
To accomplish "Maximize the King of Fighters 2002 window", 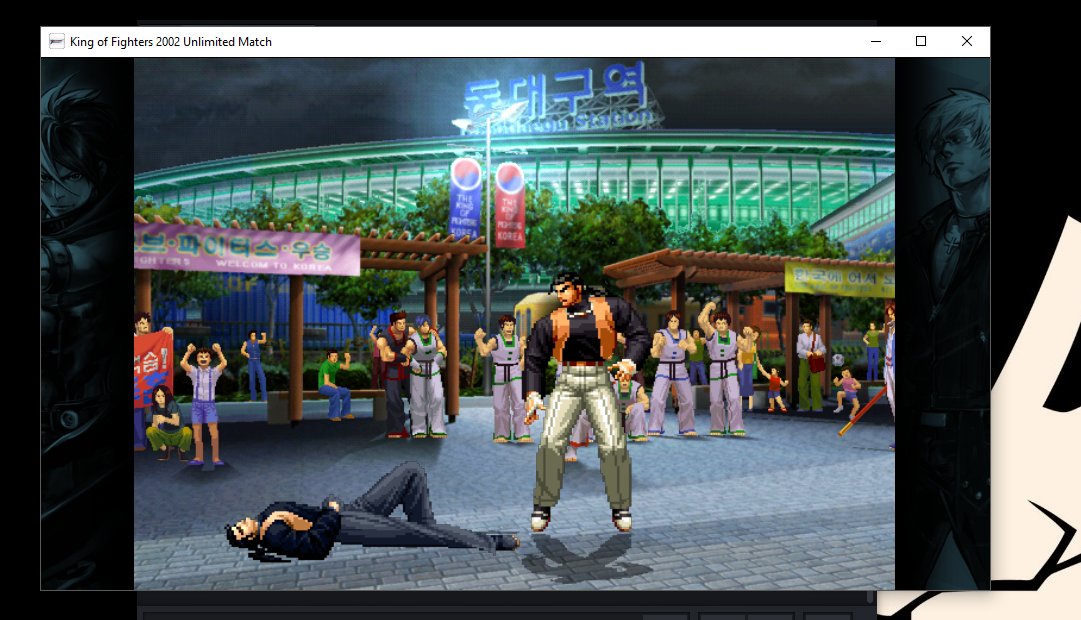I will tap(920, 41).
